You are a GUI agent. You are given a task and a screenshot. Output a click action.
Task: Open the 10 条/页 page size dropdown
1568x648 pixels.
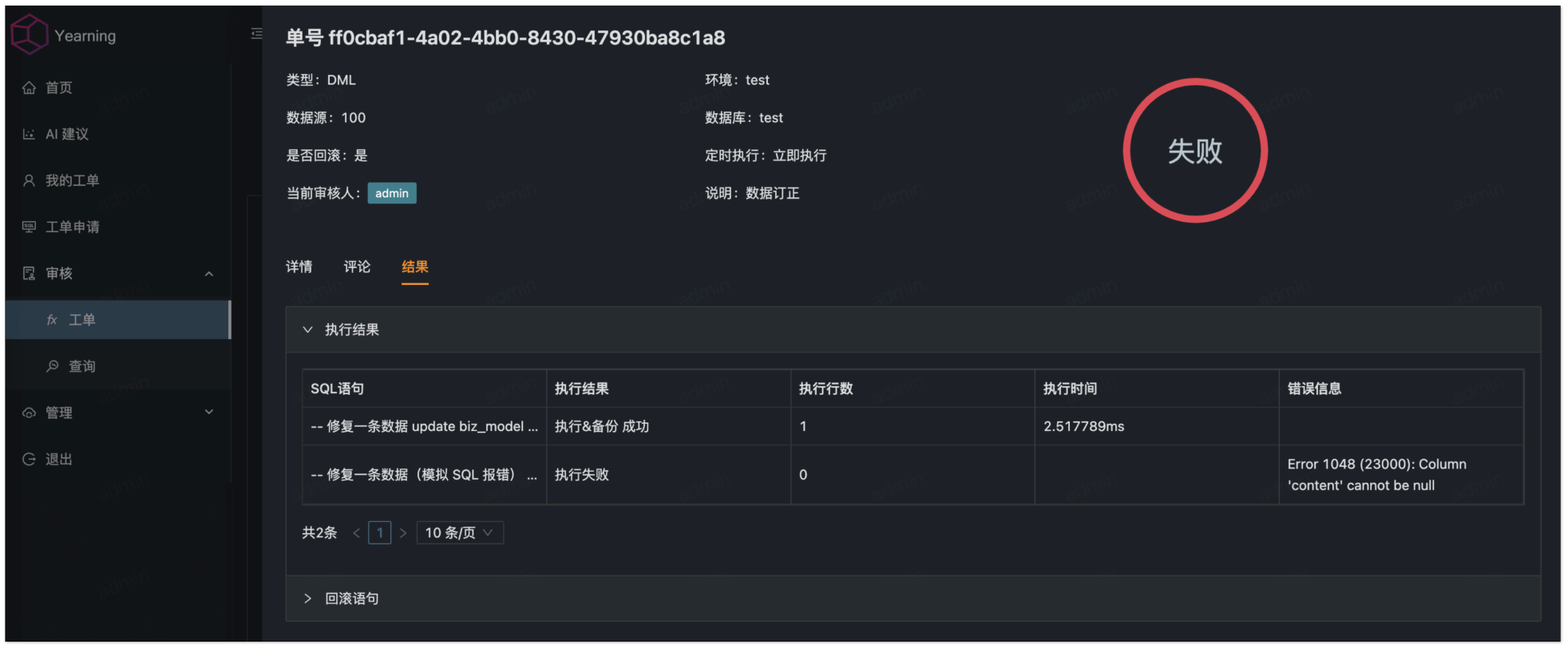point(460,532)
